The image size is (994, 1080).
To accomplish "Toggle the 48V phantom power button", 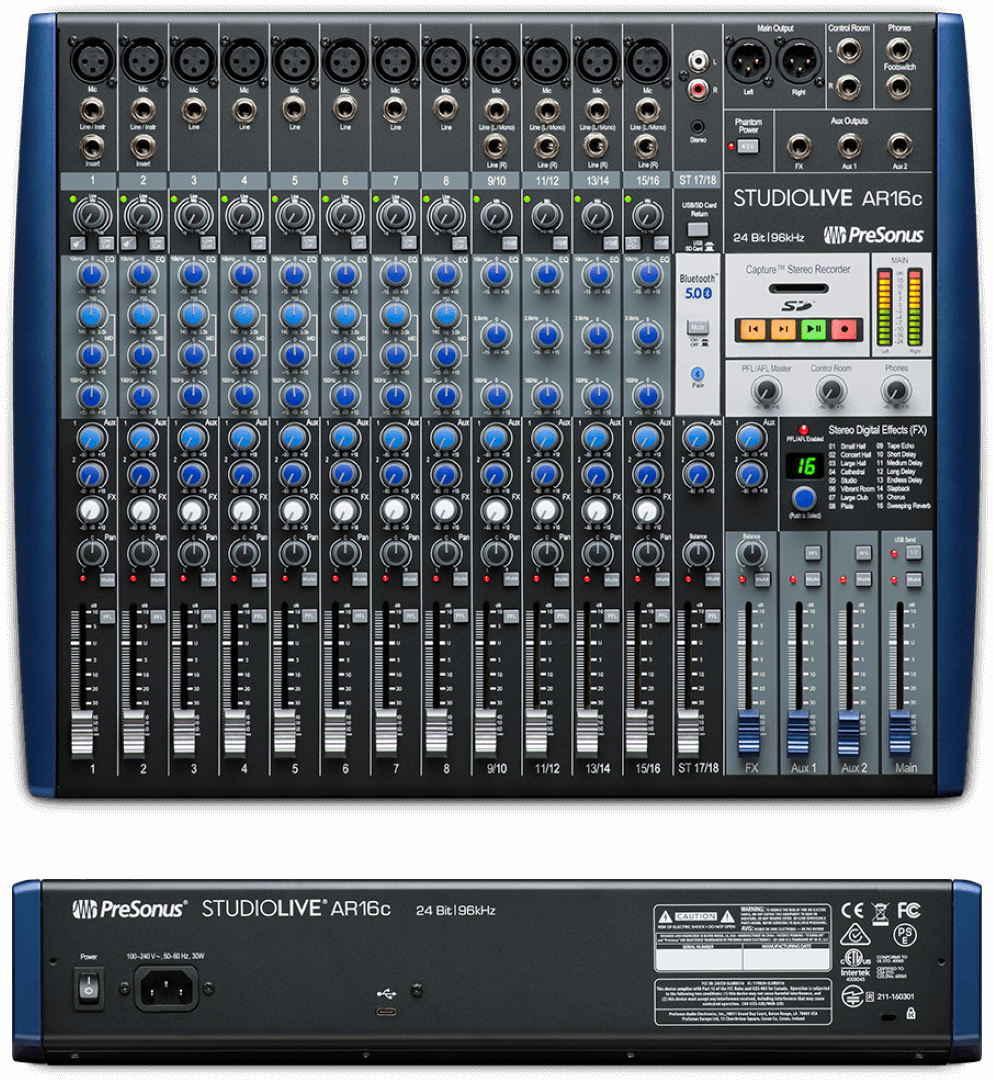I will point(748,146).
